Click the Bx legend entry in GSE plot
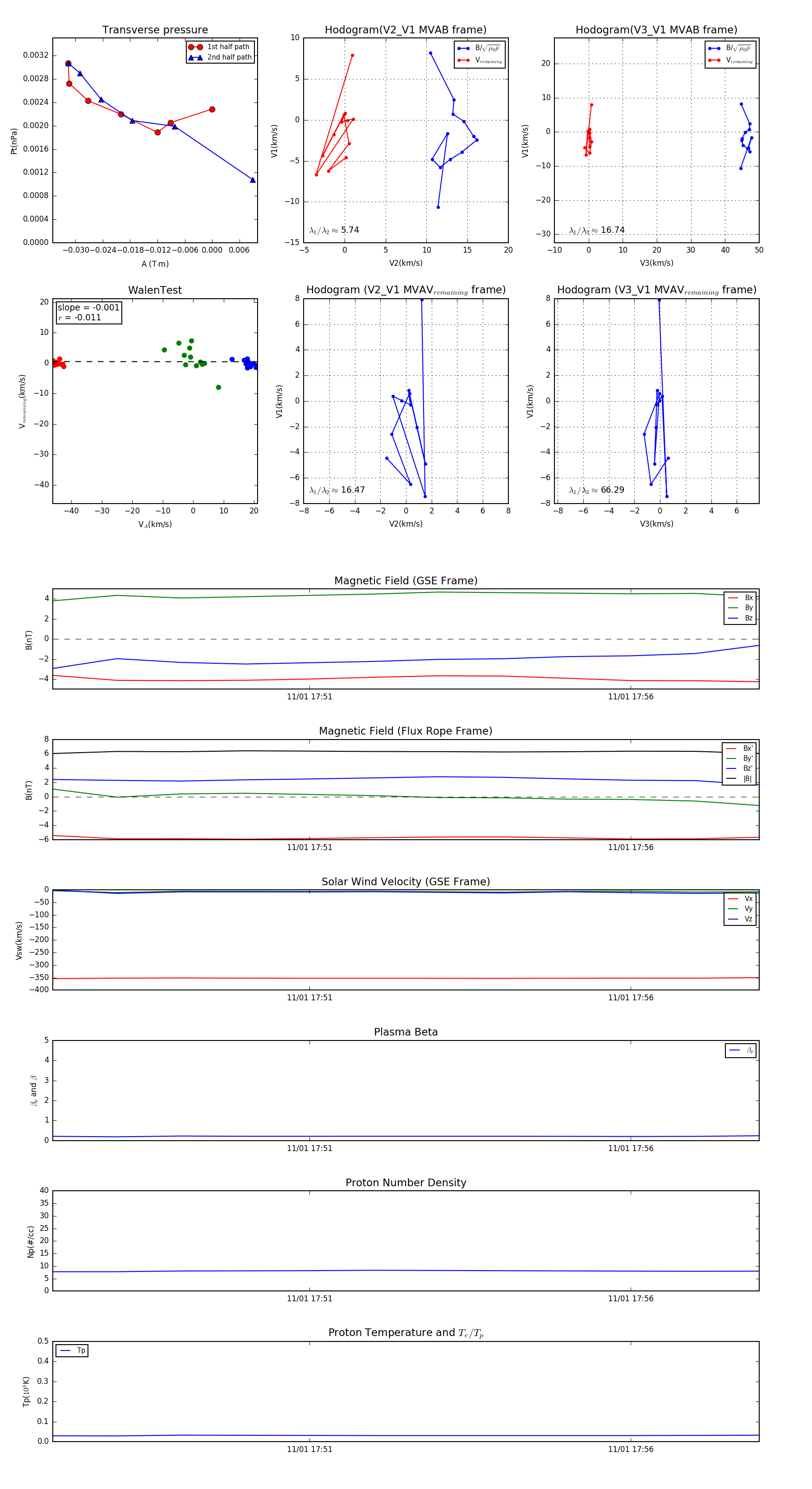This screenshot has width=812, height=1489. [740, 598]
